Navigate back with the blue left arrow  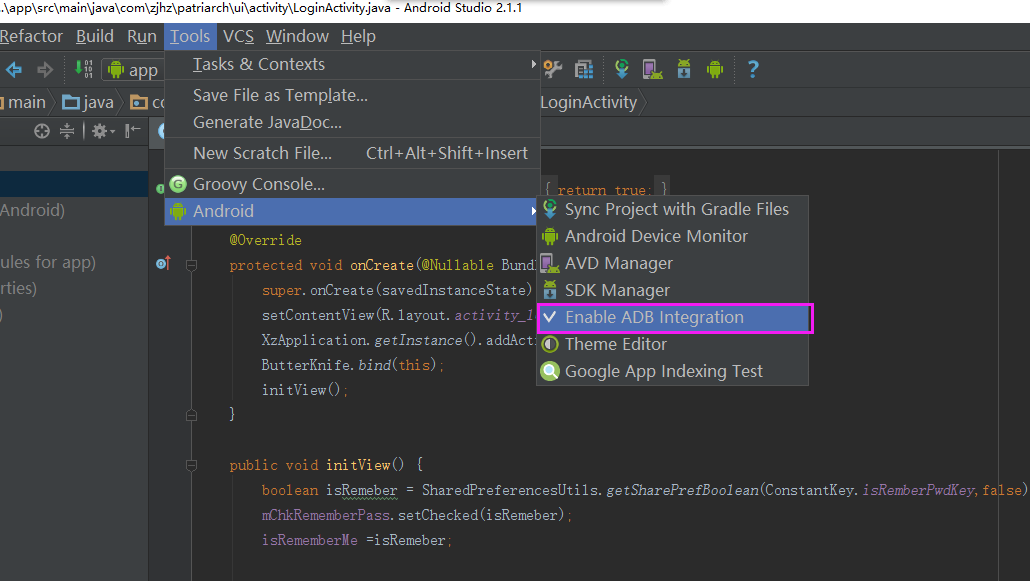point(14,69)
